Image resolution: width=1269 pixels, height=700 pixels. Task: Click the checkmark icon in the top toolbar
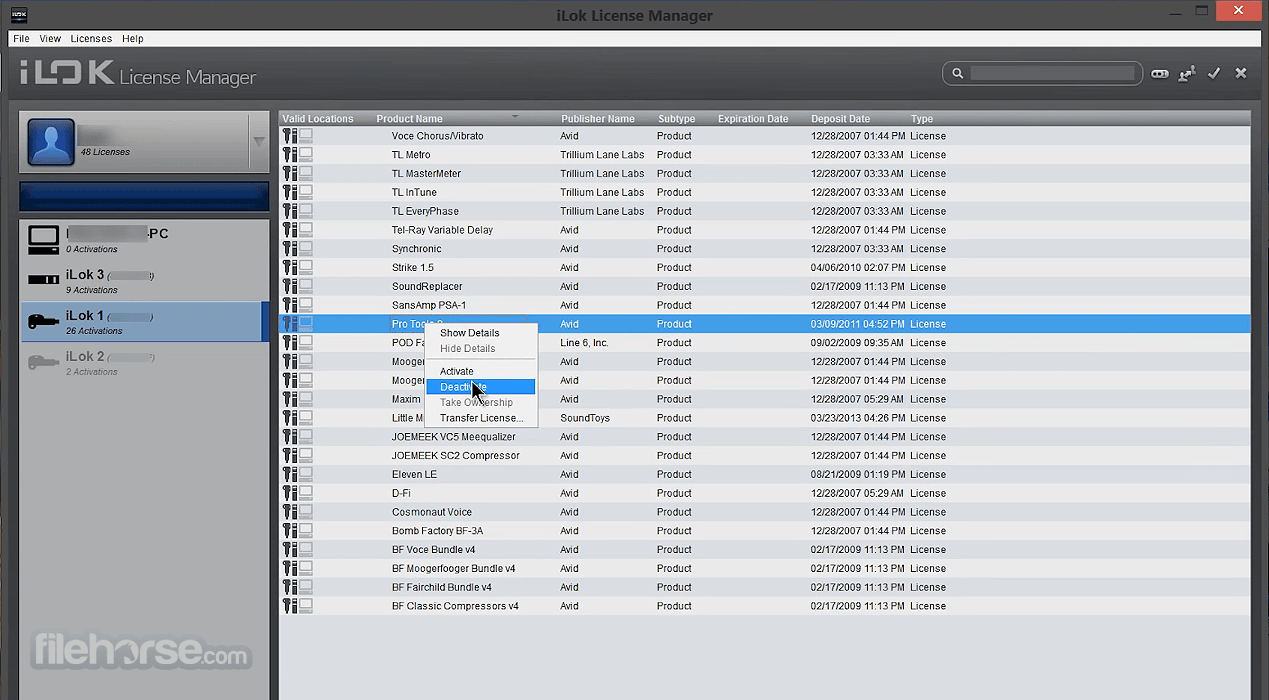pos(1214,73)
